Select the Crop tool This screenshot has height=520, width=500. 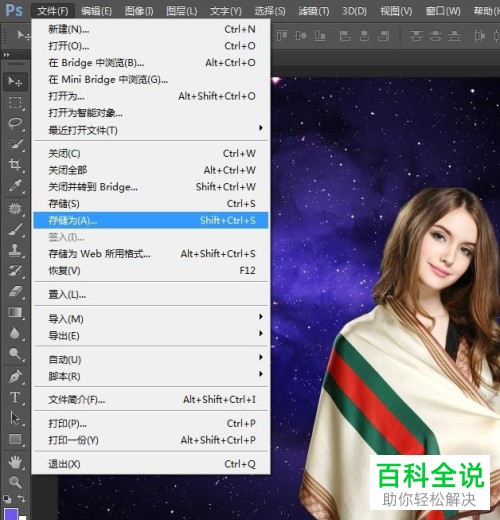(15, 164)
